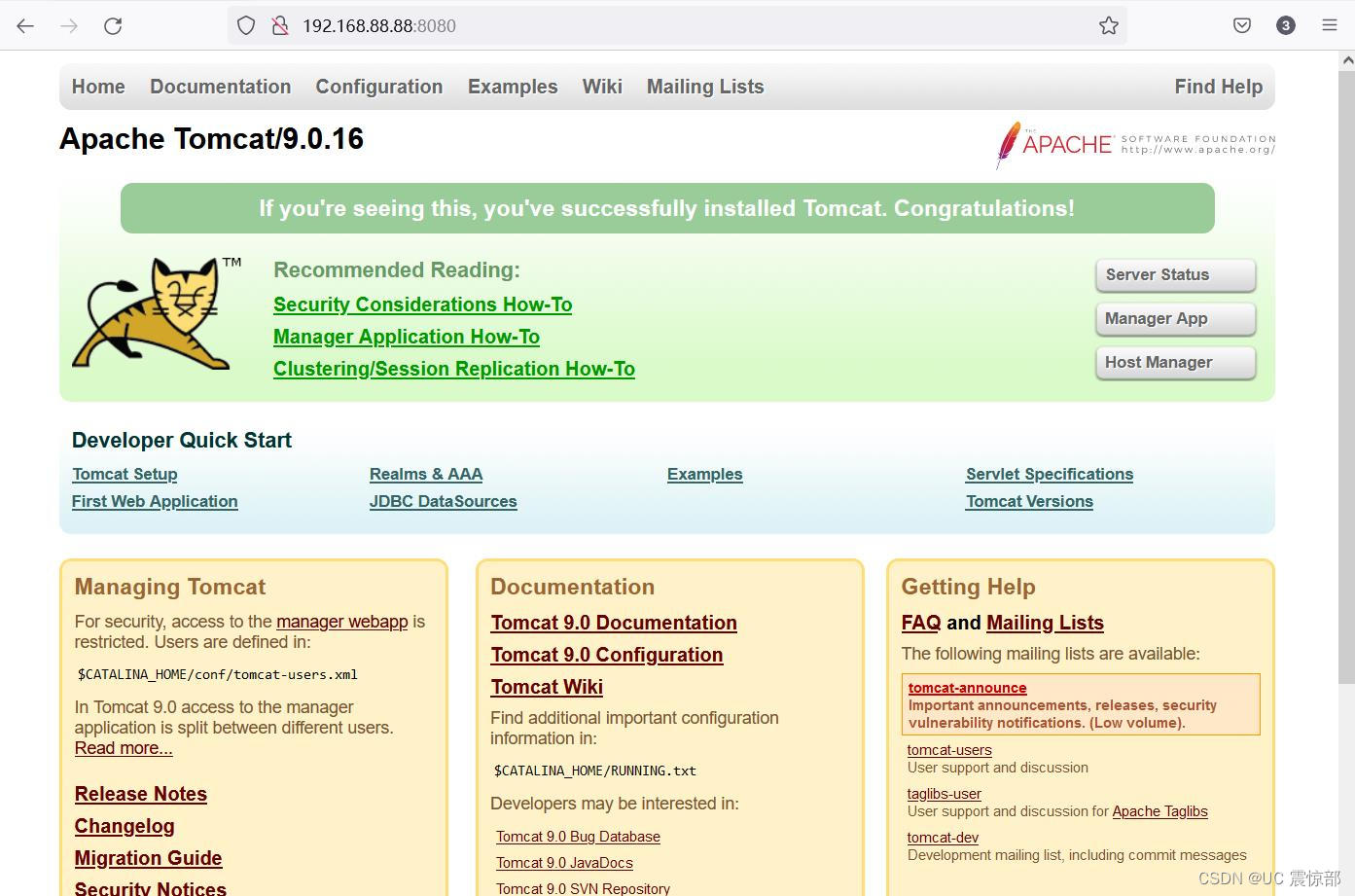Open the Examples link under Developer Quick Start
1355x896 pixels.
[705, 474]
